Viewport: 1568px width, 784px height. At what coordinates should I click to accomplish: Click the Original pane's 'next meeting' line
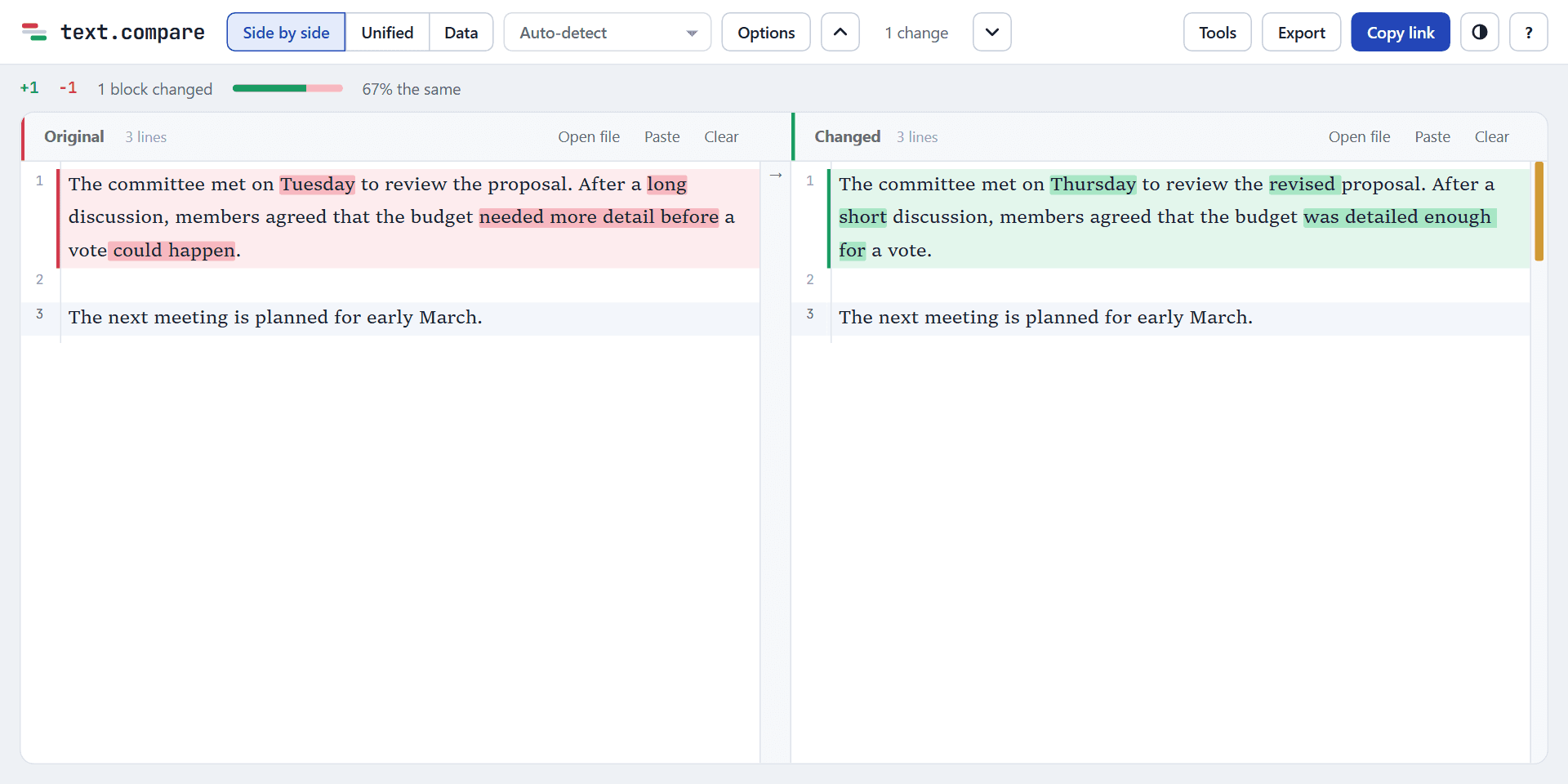(410, 318)
